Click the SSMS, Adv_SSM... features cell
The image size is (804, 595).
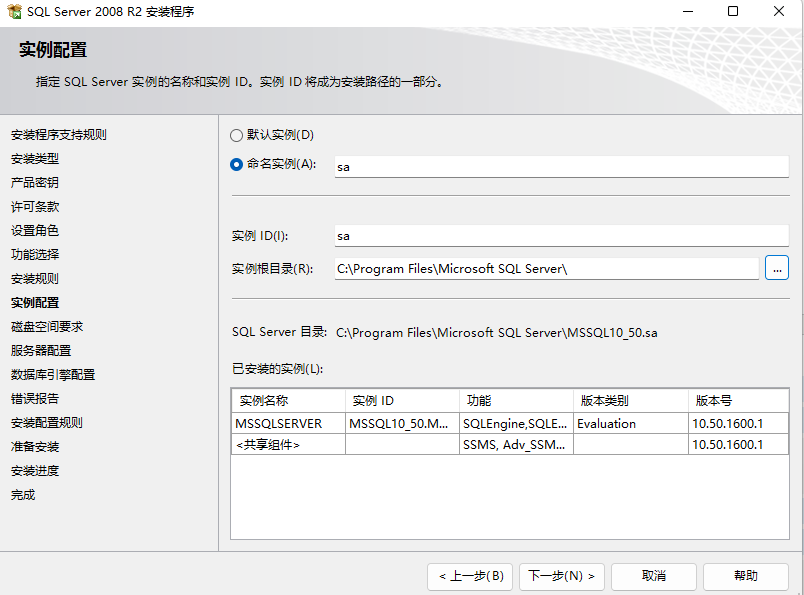(x=516, y=445)
